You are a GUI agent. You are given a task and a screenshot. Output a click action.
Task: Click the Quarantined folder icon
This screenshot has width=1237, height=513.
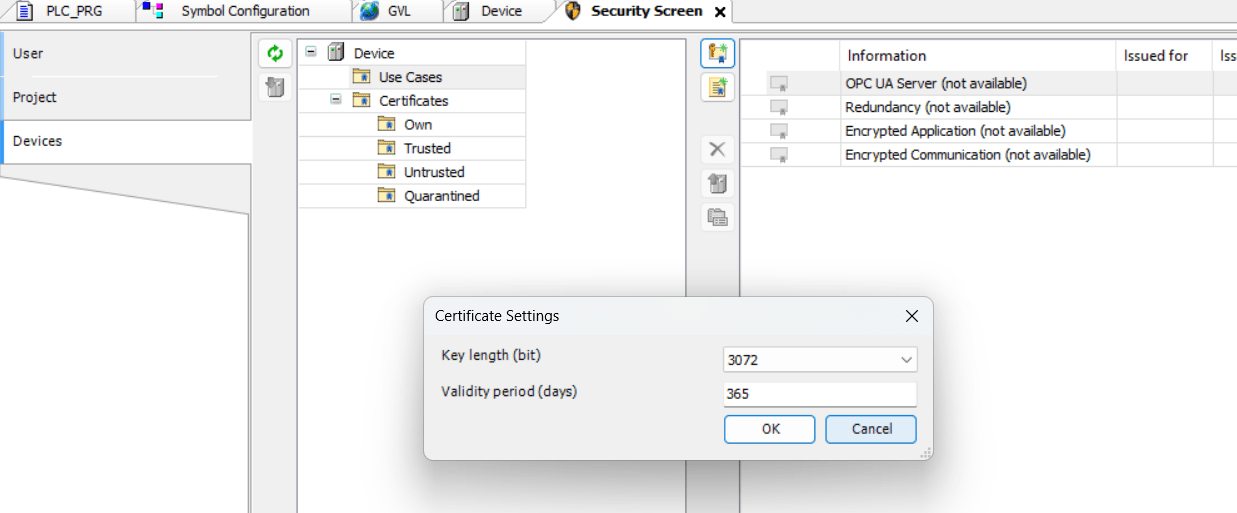click(x=387, y=196)
